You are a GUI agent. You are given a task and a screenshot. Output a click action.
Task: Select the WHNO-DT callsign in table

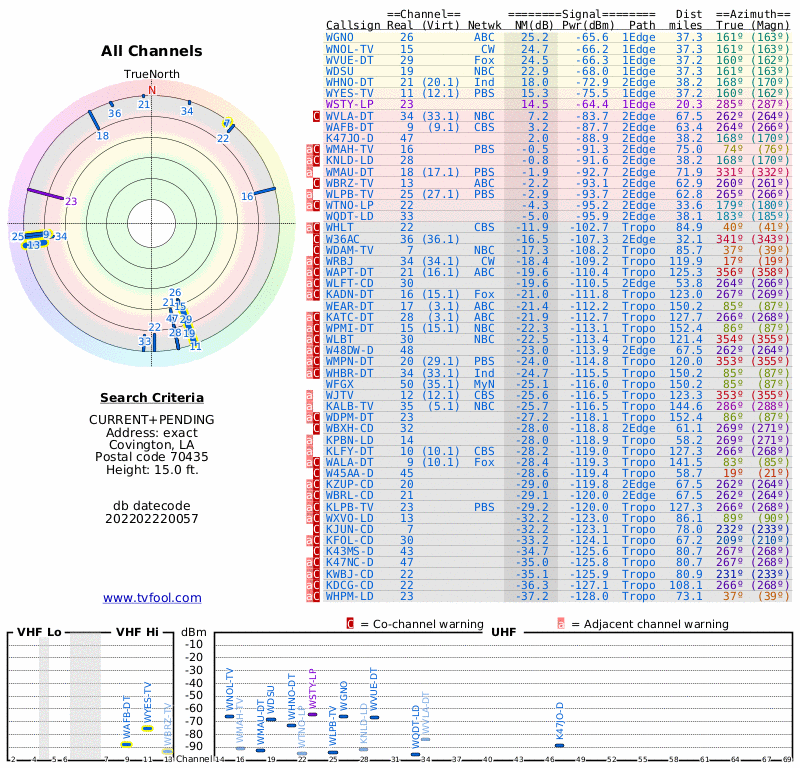coord(349,83)
